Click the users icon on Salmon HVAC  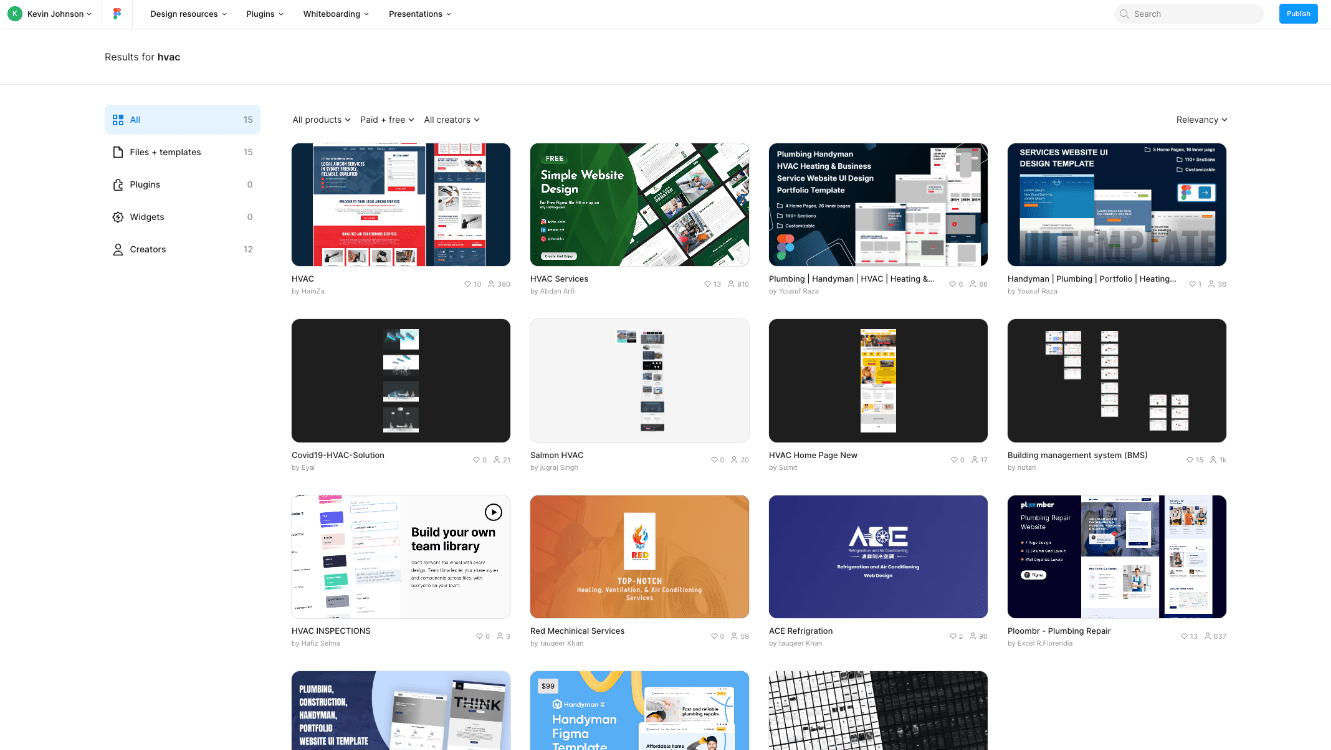click(x=734, y=461)
